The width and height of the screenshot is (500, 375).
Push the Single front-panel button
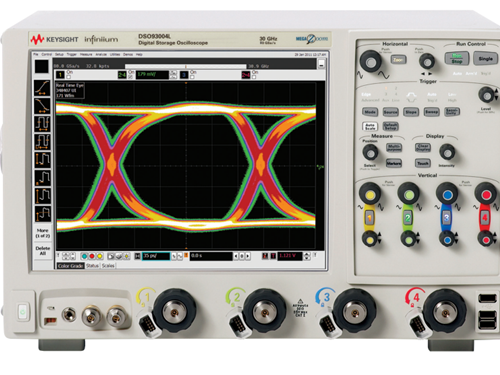[x=485, y=59]
